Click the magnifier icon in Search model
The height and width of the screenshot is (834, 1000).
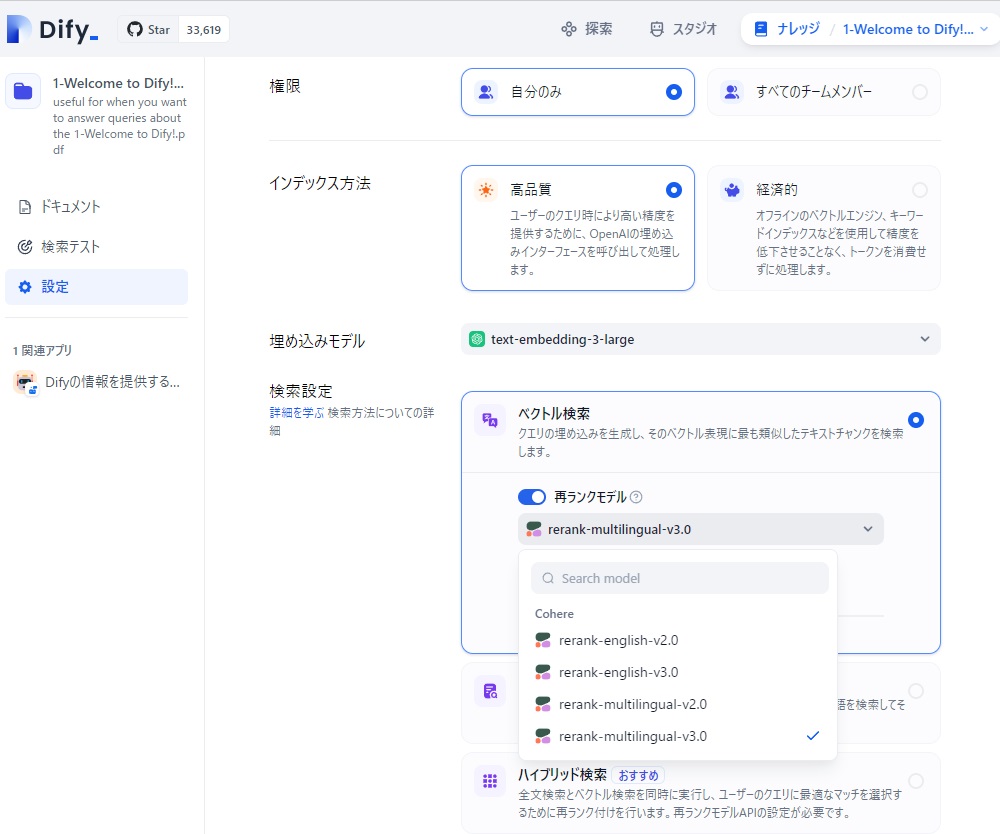548,578
